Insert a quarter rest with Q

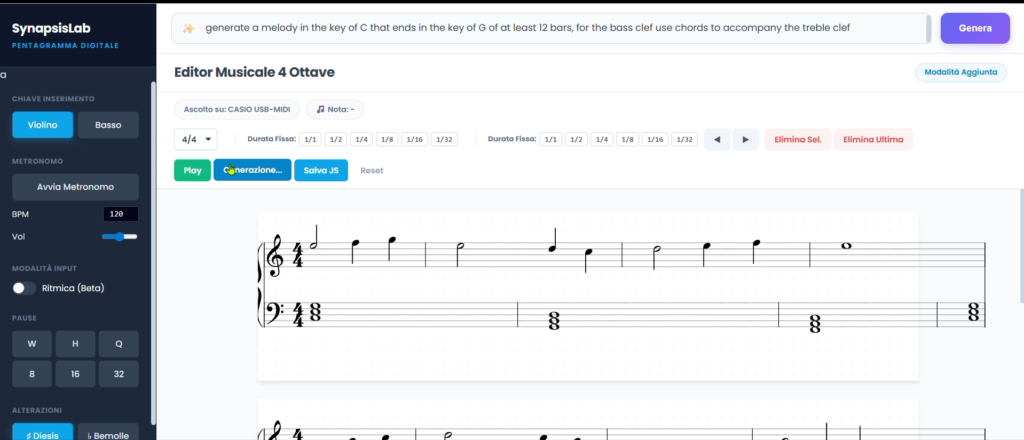(x=118, y=343)
